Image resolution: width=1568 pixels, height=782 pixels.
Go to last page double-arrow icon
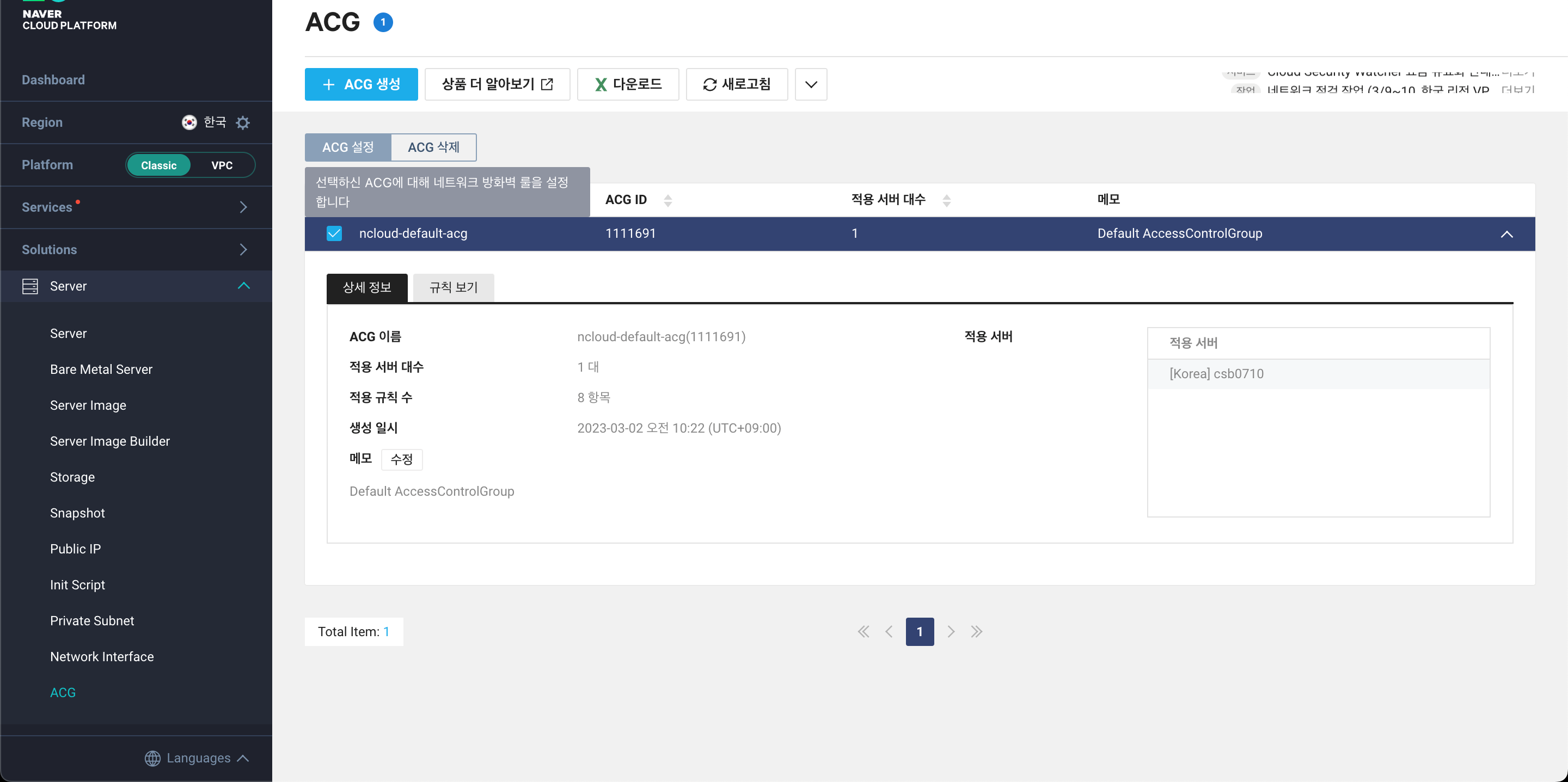(976, 632)
